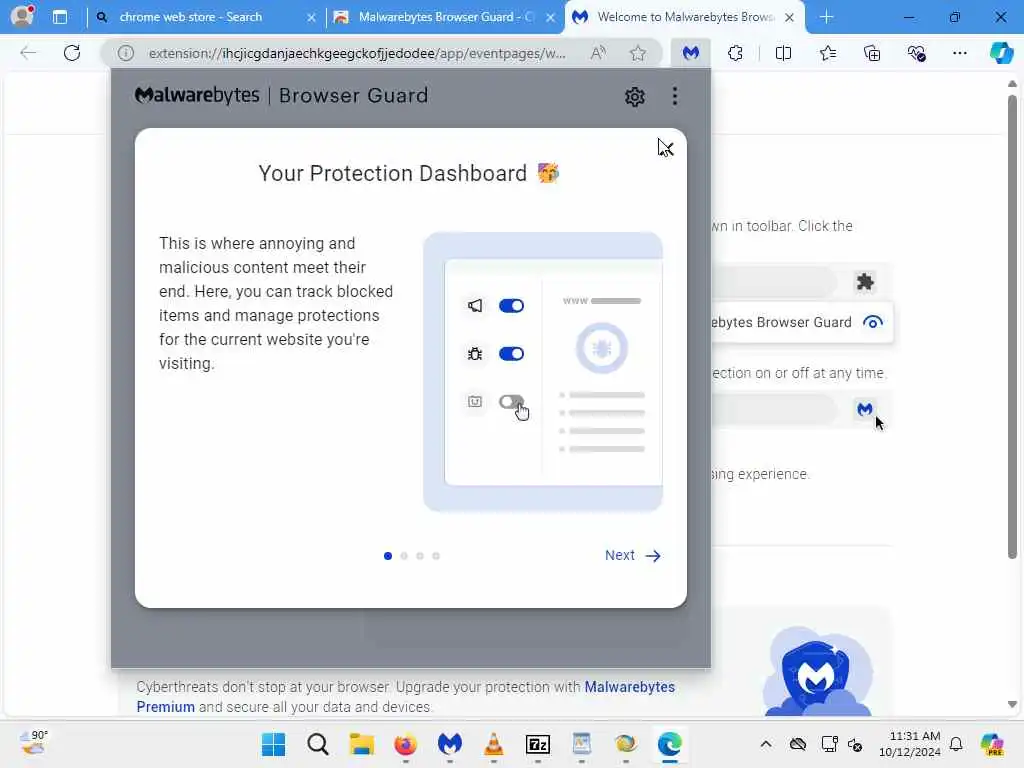Close the Welcome to Malwarebytes tab

click(790, 18)
